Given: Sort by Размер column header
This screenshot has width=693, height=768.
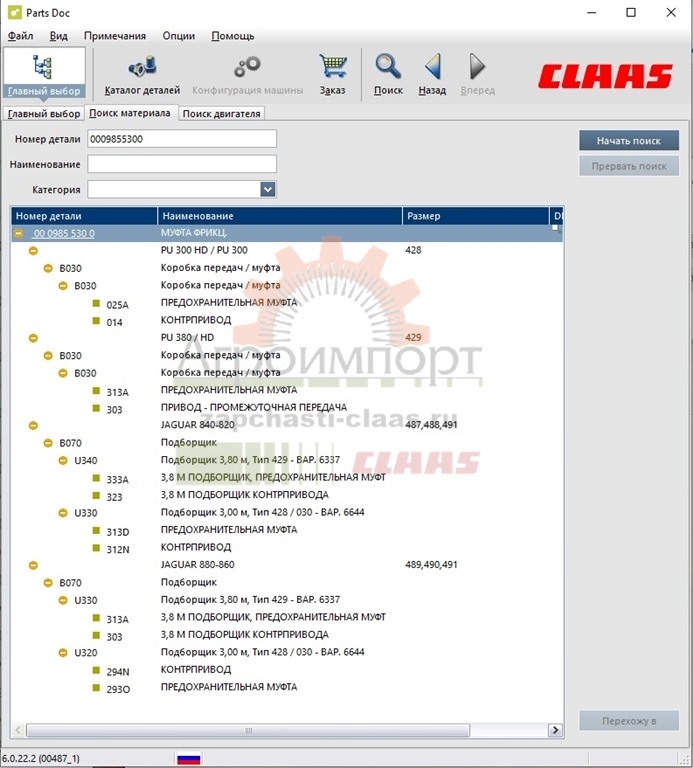Looking at the screenshot, I should 476,216.
